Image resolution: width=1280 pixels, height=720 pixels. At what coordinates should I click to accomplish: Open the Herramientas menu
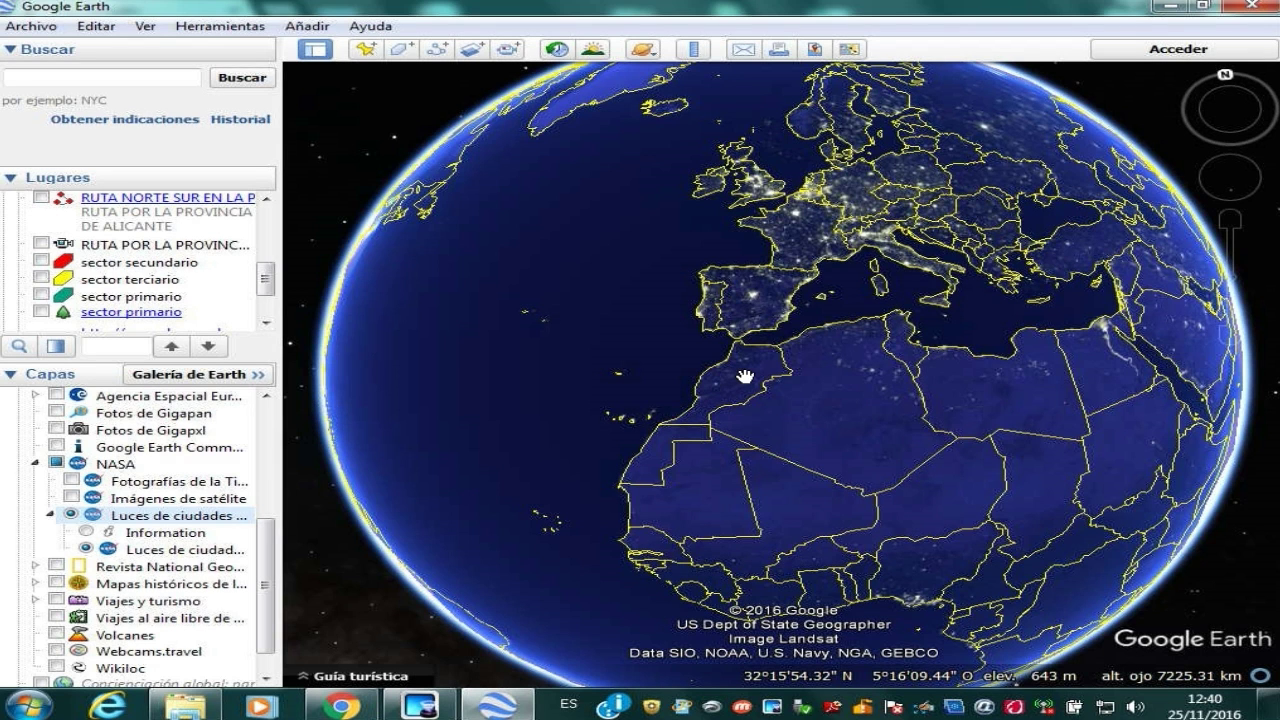[x=220, y=26]
